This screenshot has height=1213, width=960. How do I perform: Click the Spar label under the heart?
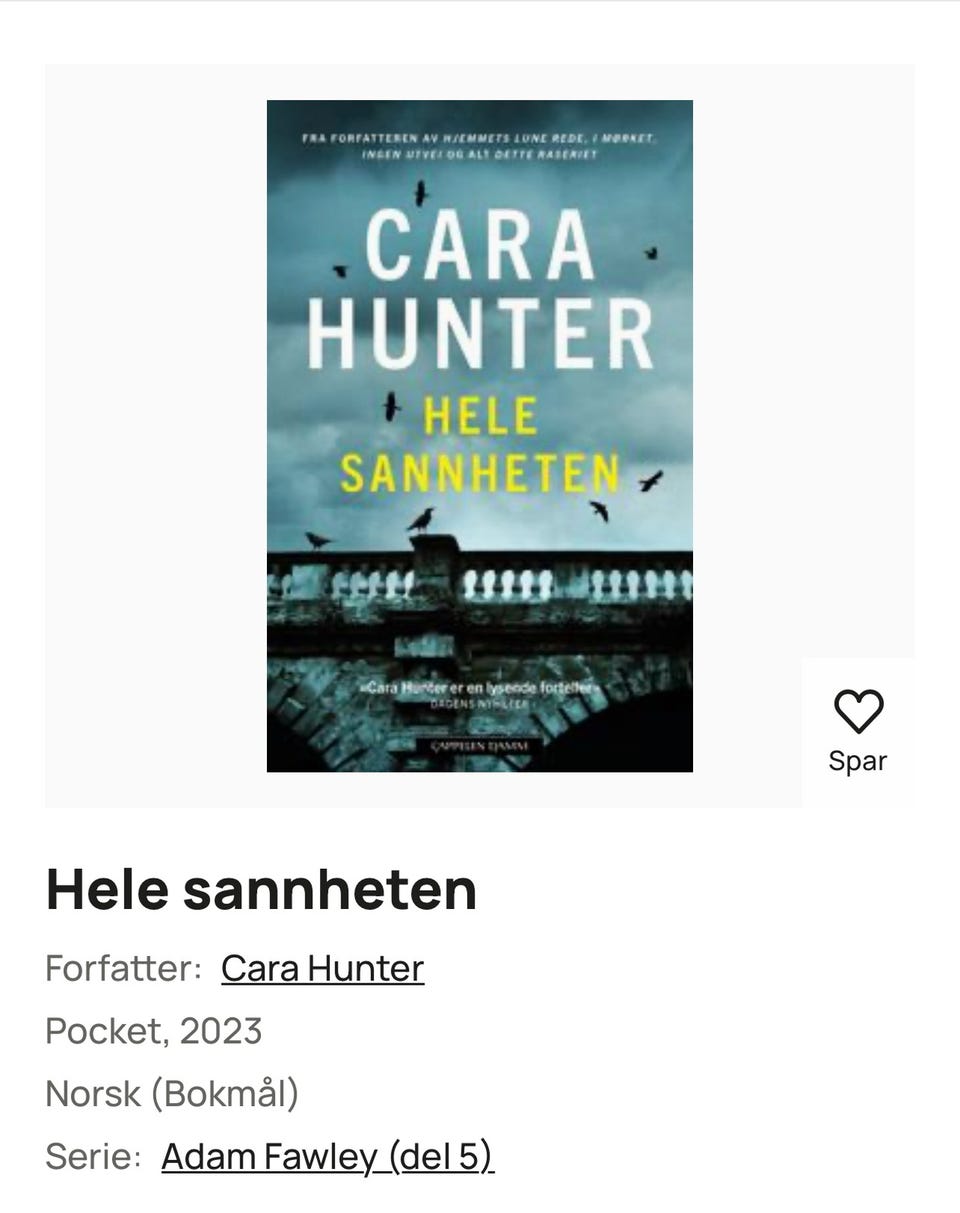pos(858,761)
